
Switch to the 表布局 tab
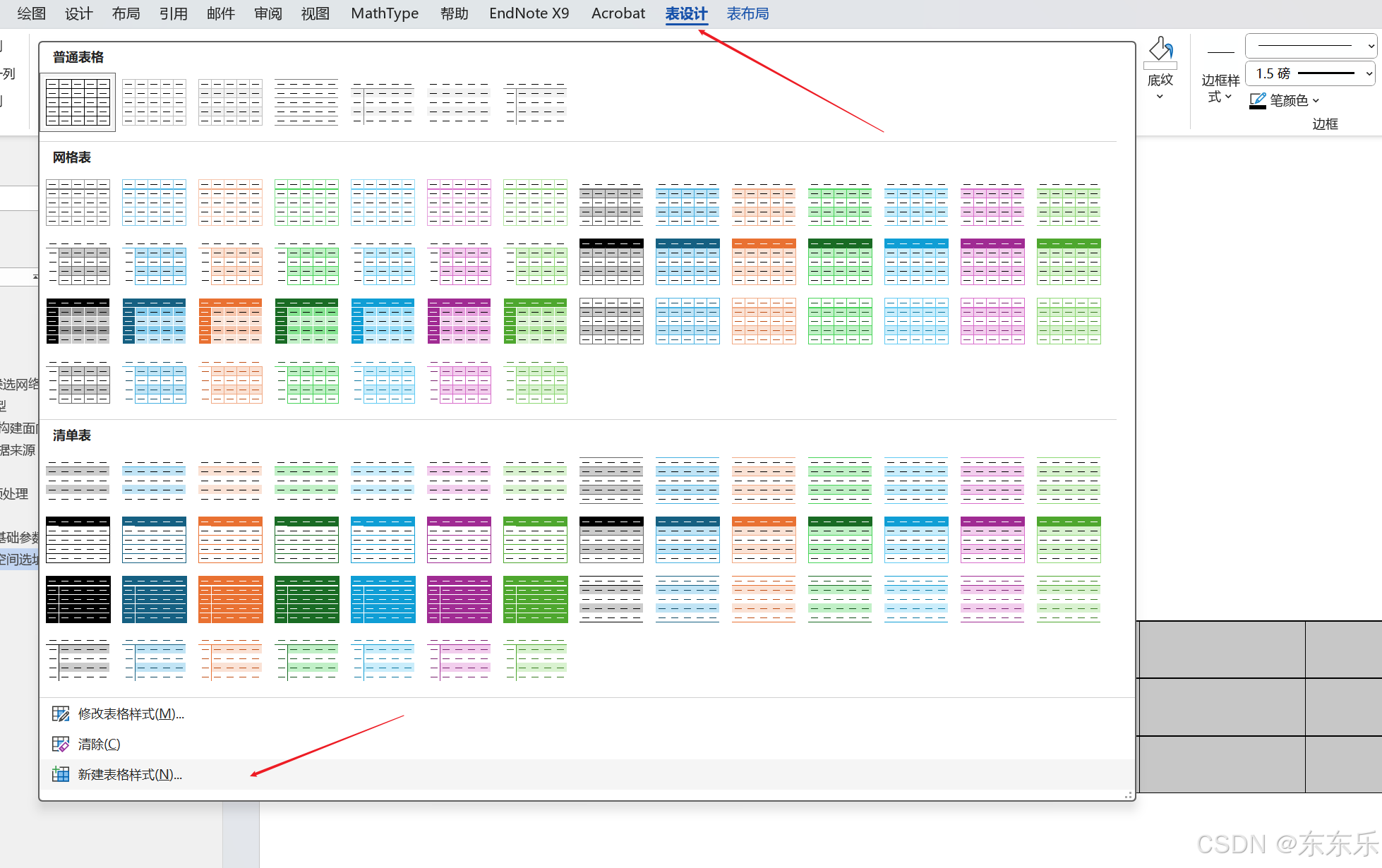coord(747,13)
